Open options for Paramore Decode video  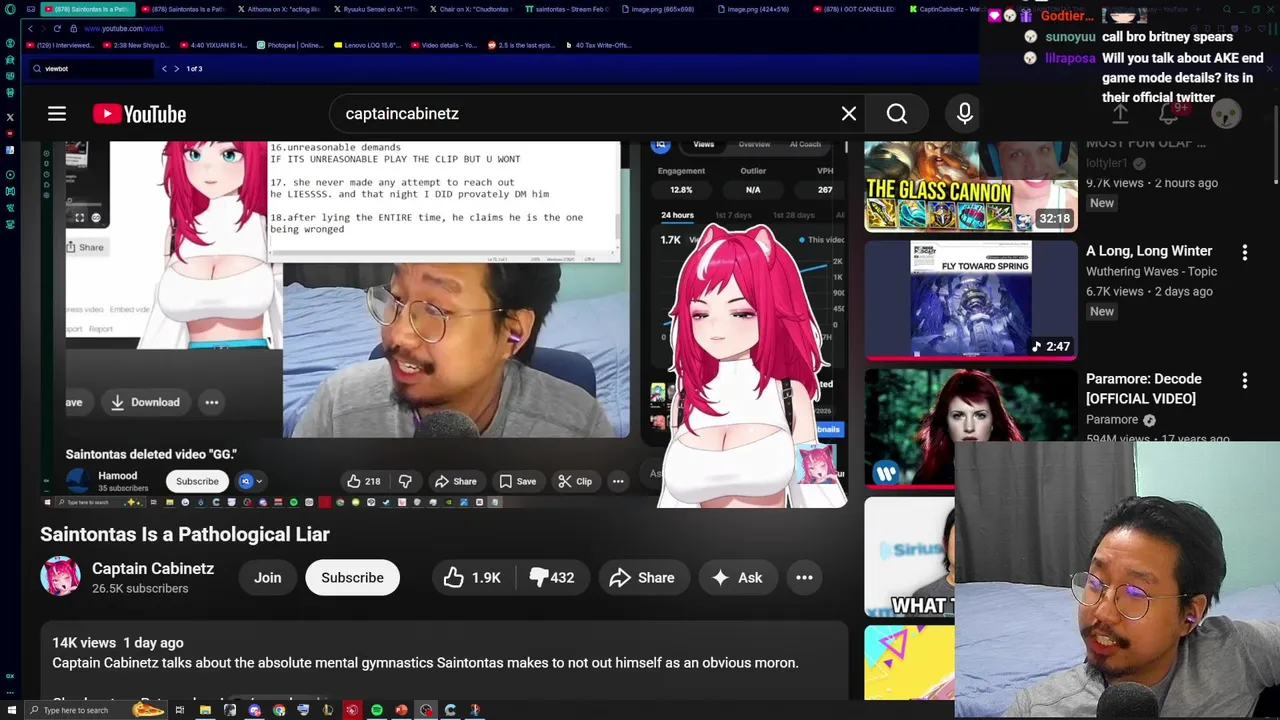pyautogui.click(x=1245, y=381)
